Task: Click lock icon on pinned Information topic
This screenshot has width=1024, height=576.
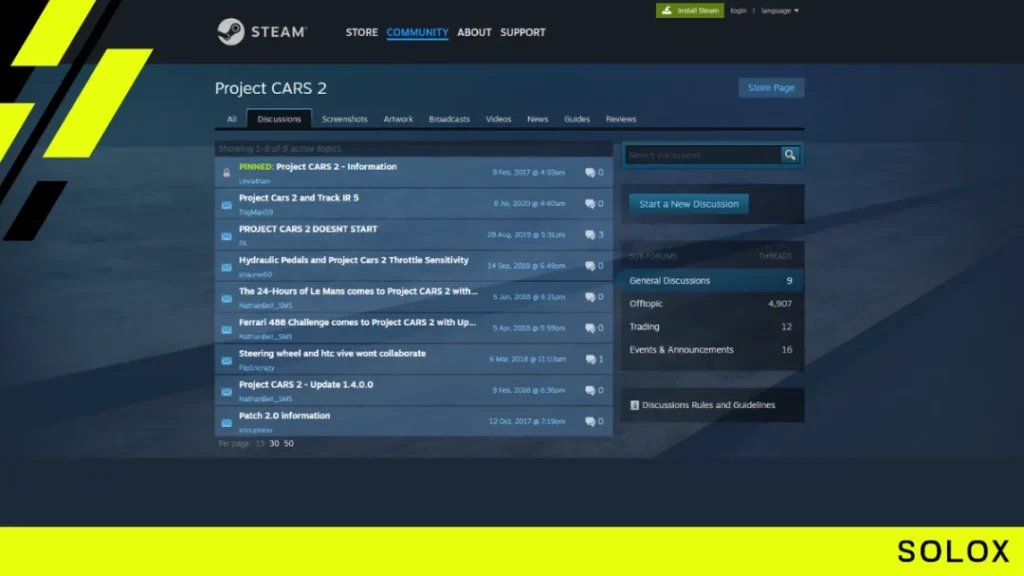Action: tap(227, 173)
